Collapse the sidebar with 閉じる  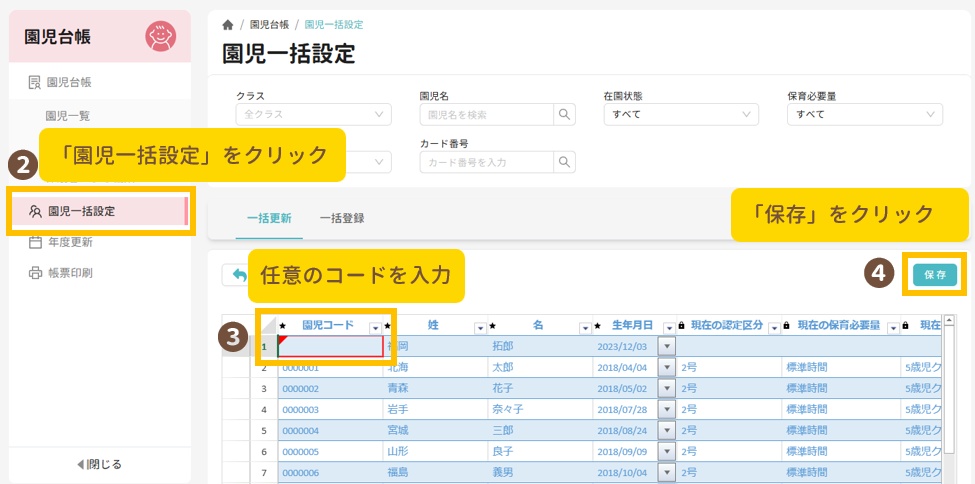pyautogui.click(x=99, y=464)
